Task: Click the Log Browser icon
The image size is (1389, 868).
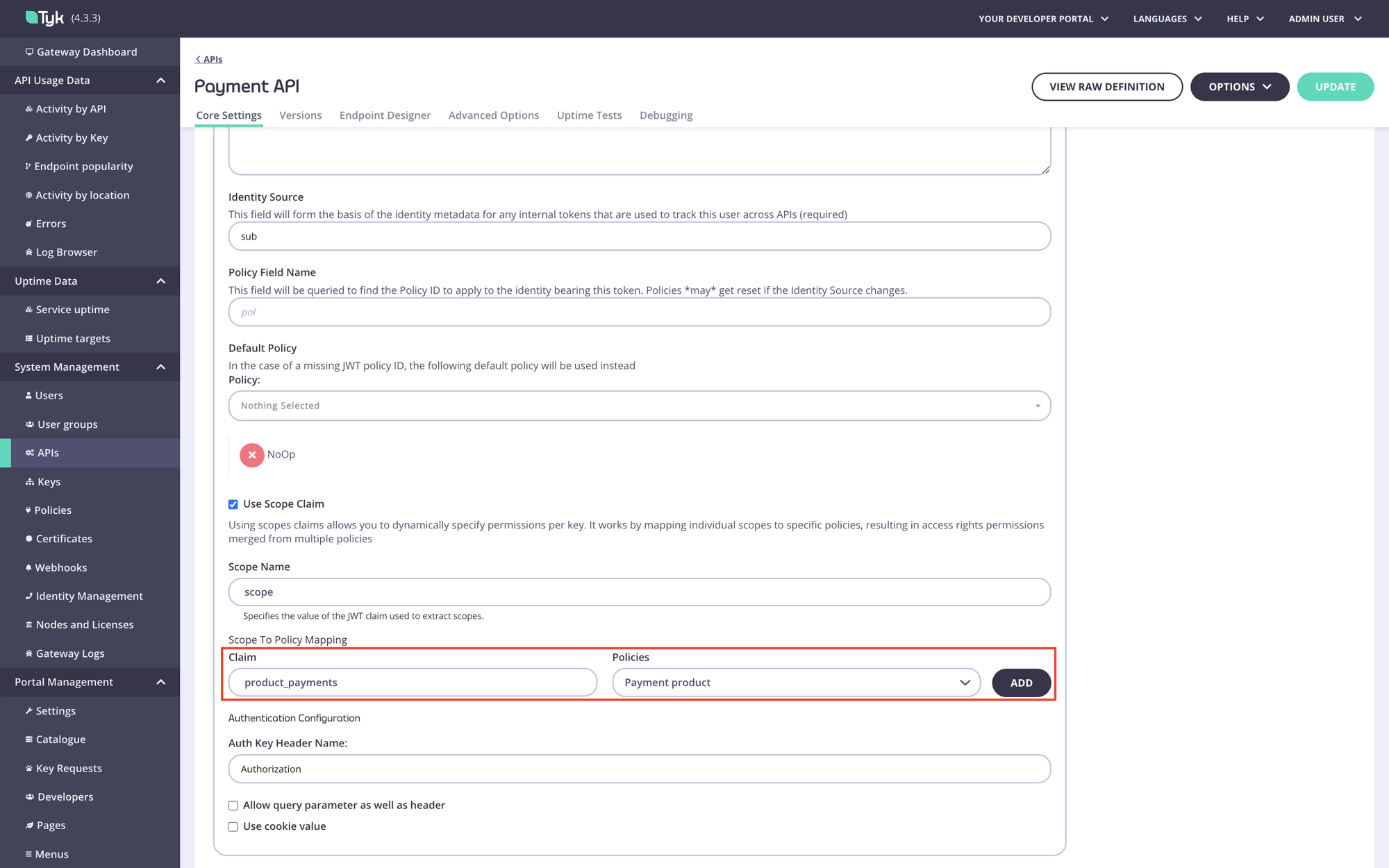Action: point(31,252)
